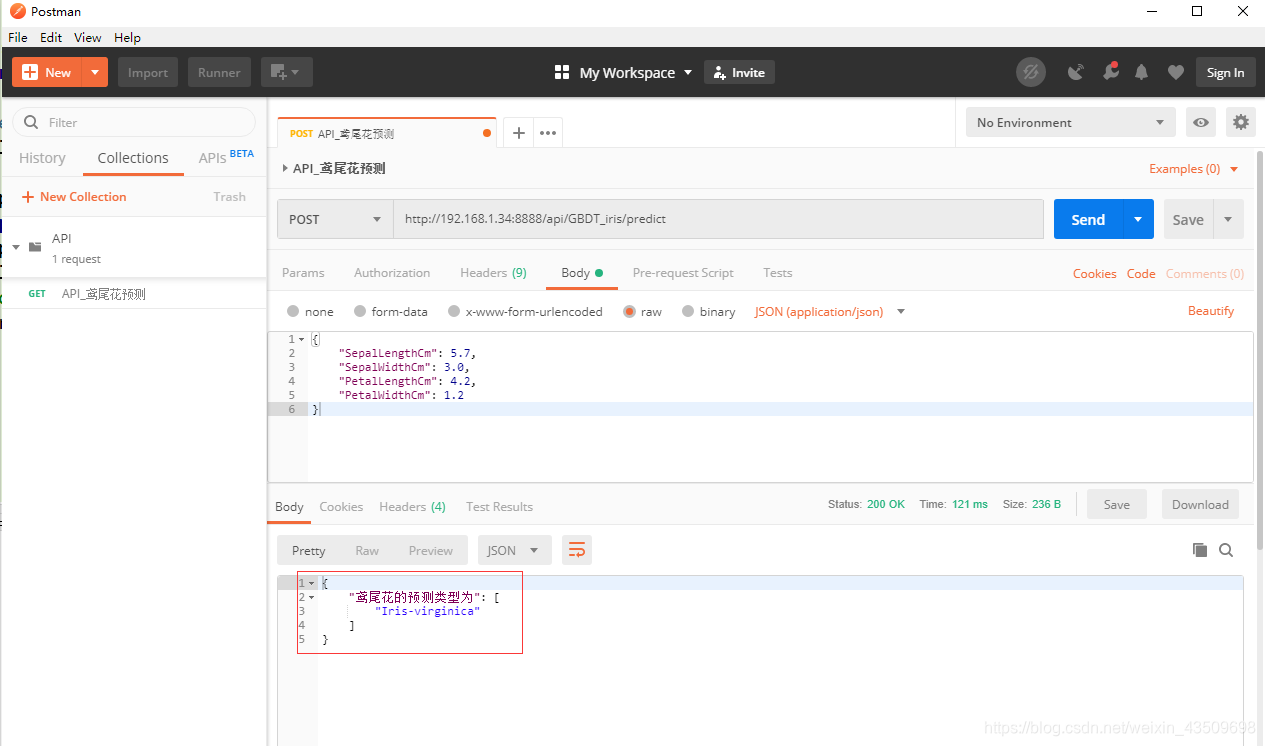Screen dimensions: 1265x746
Task: Open the satellite capture requests icon
Action: point(1076,72)
